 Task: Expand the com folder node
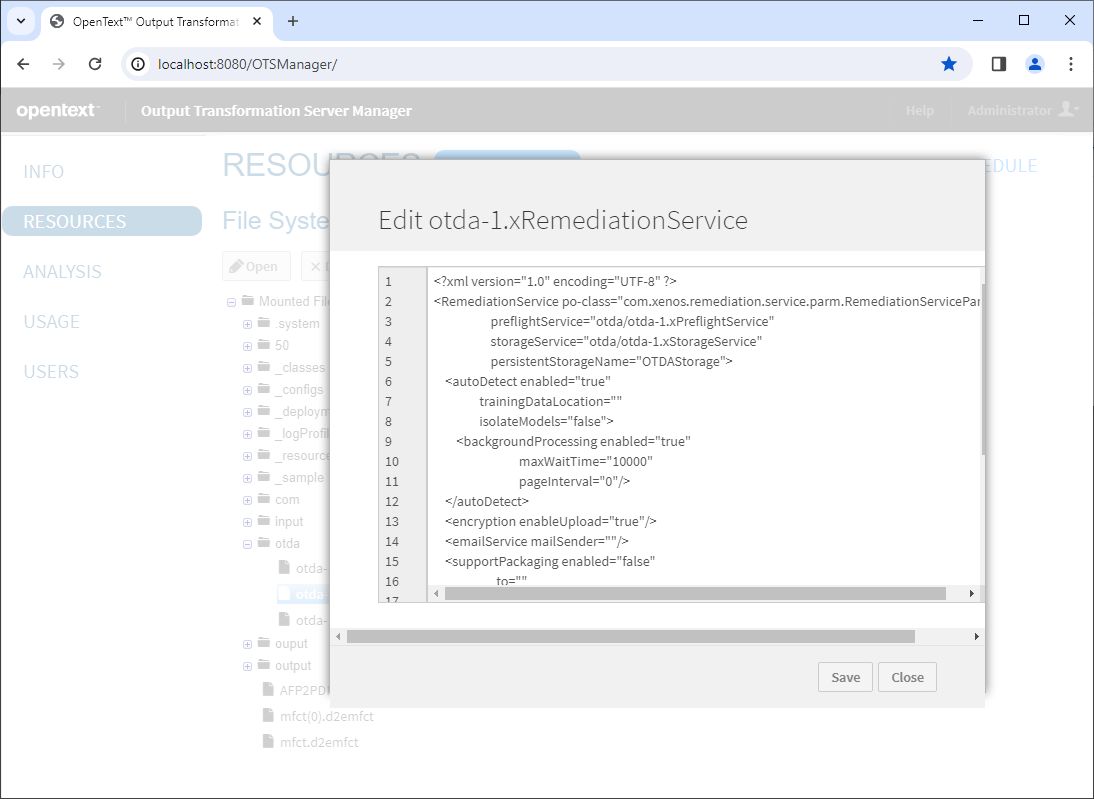(248, 500)
